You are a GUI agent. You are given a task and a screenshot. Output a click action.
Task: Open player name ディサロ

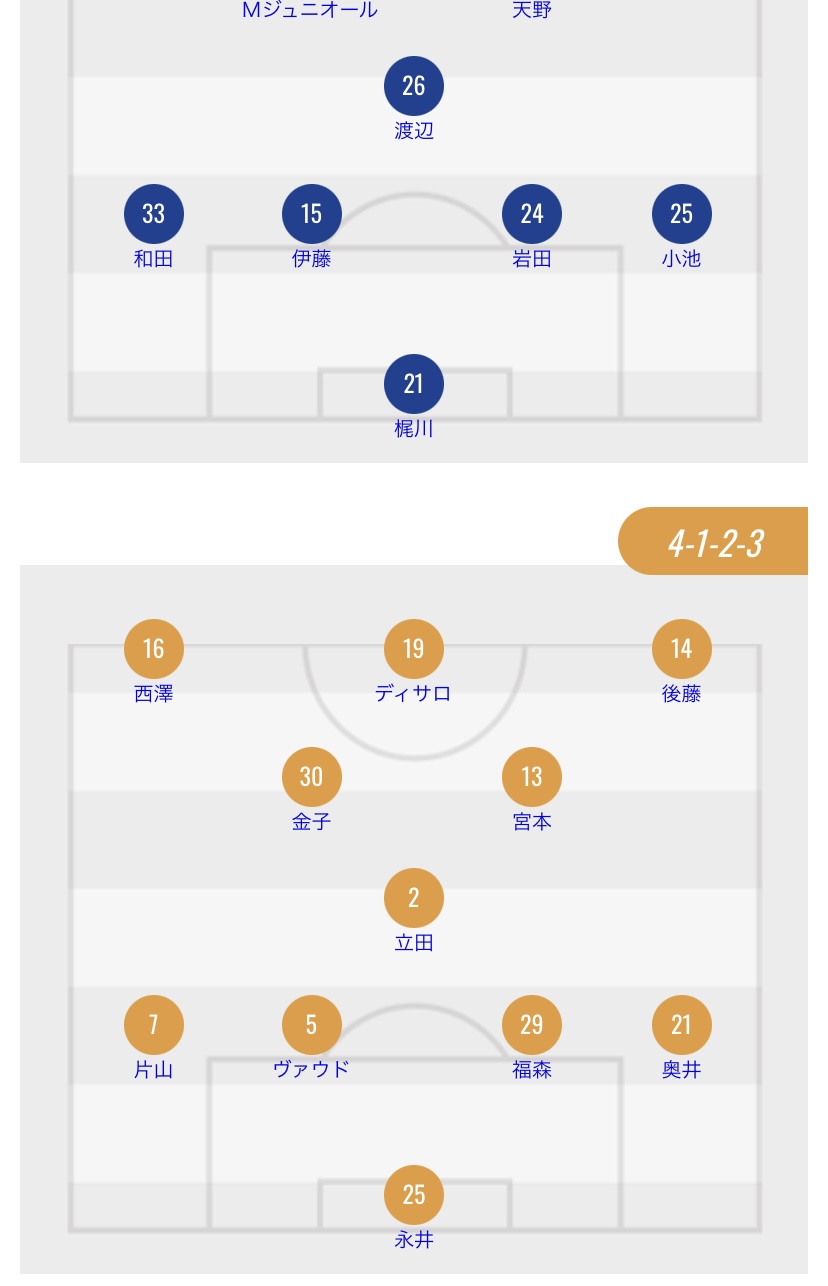click(414, 694)
